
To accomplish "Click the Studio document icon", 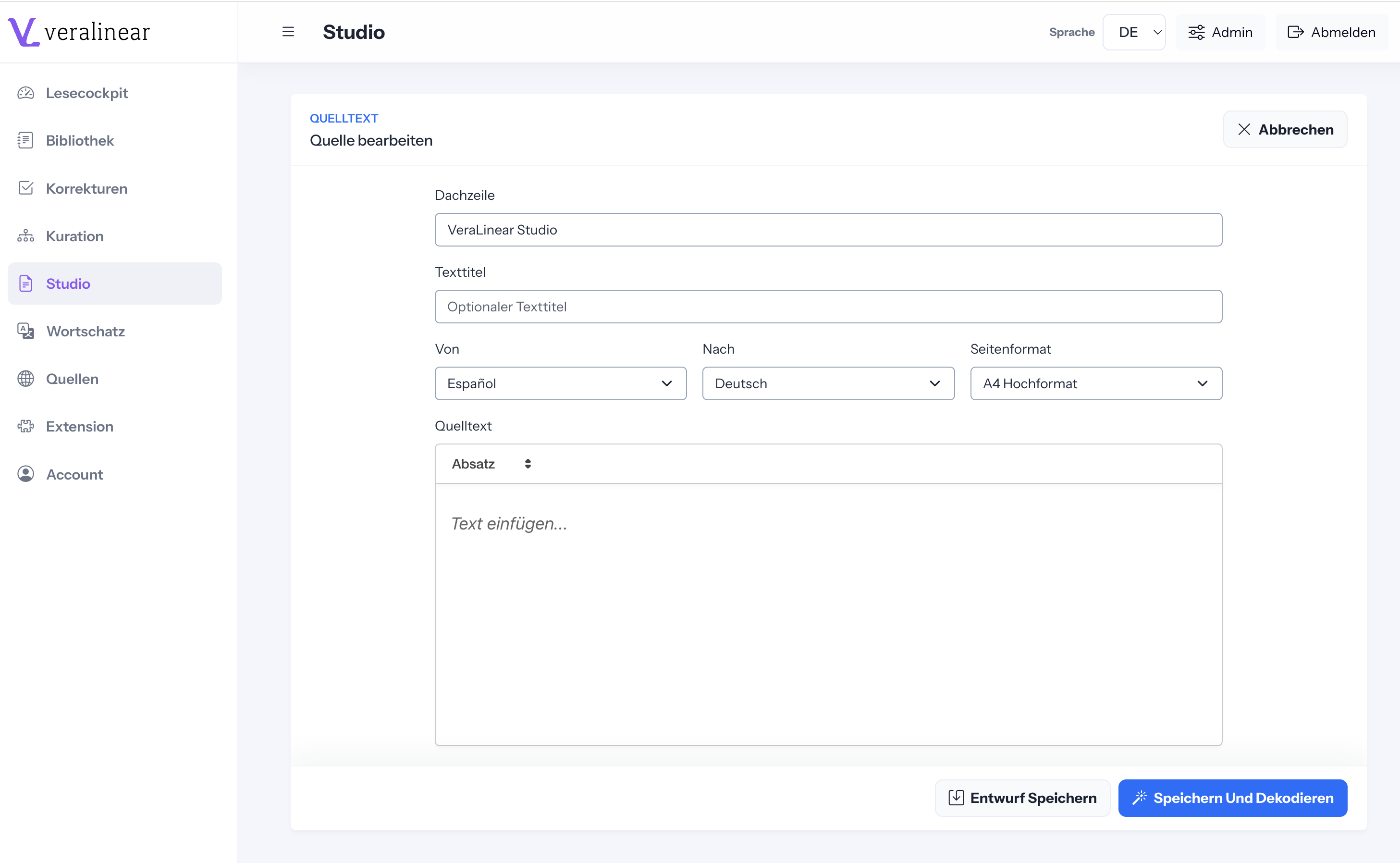I will click(x=25, y=284).
